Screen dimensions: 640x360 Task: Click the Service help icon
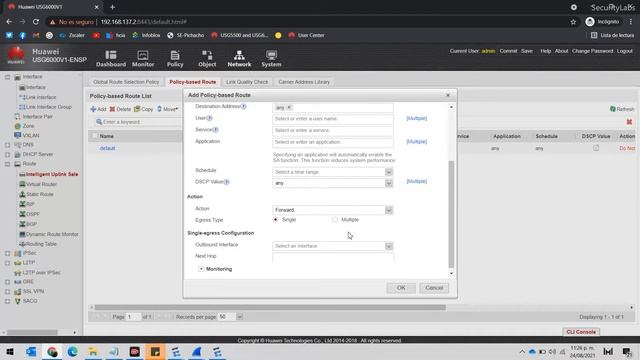(x=216, y=129)
